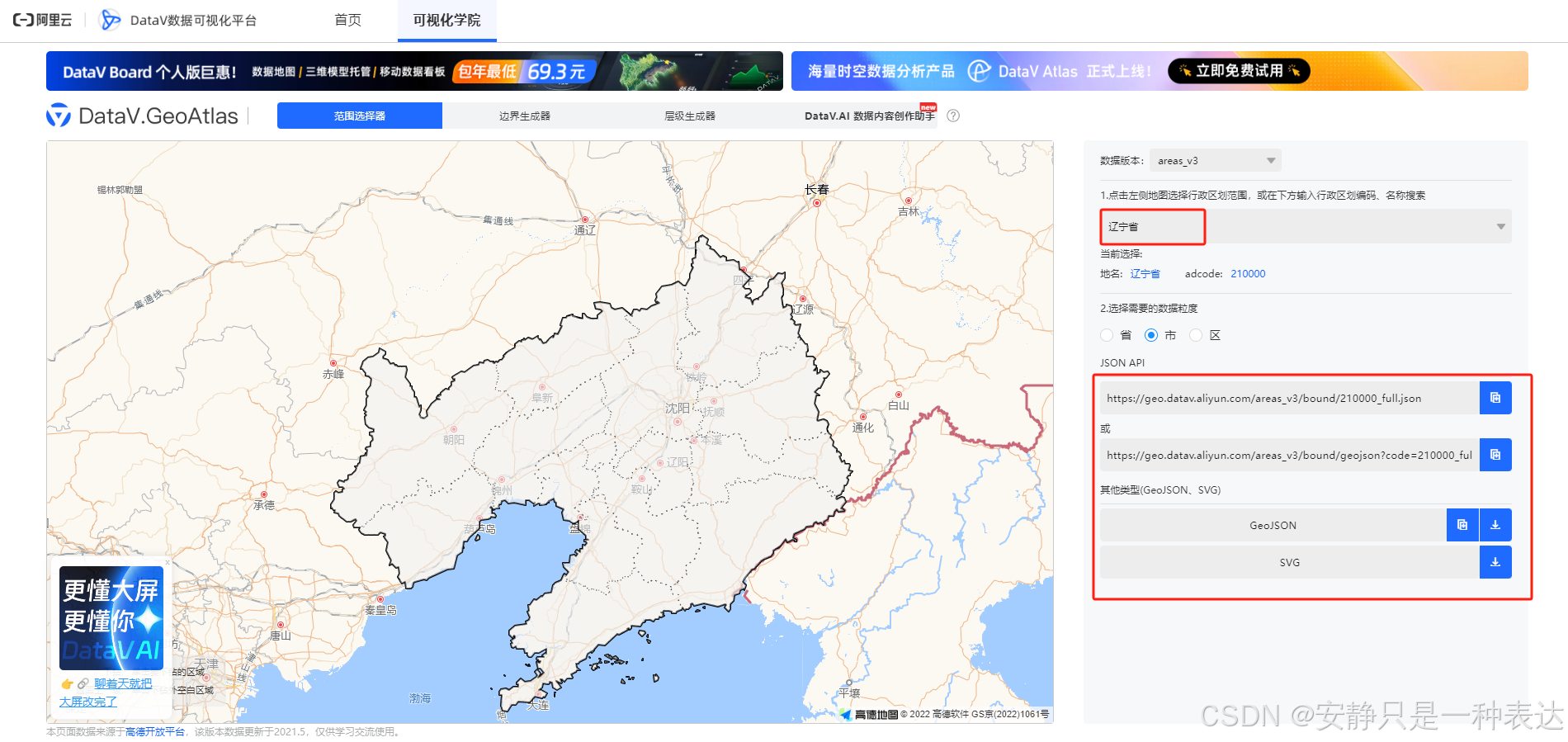
Task: Click 通化 city label on map
Action: [x=863, y=428]
